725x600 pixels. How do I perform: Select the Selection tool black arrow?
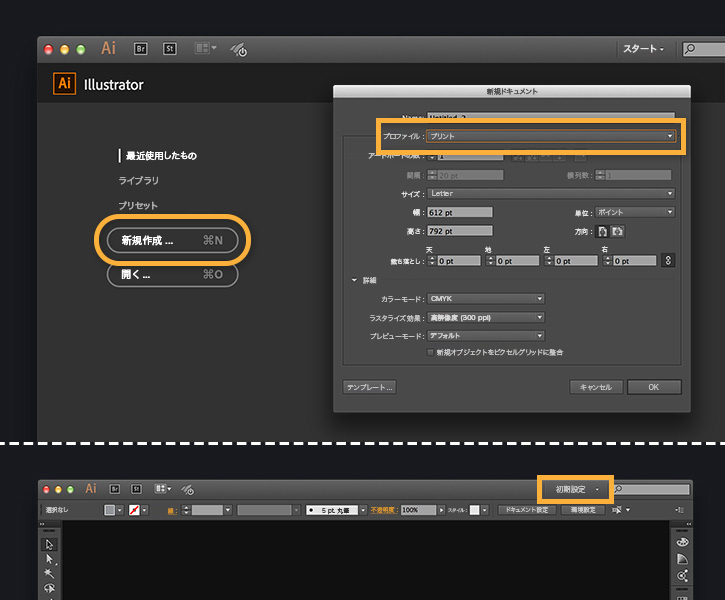point(49,545)
